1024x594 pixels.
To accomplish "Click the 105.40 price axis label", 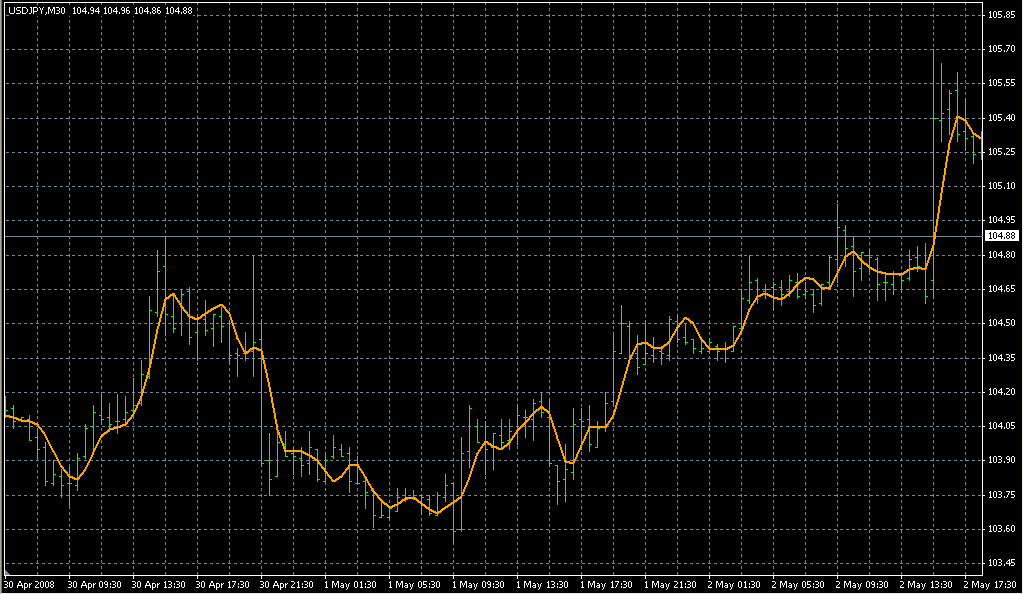I will pyautogui.click(x=1001, y=118).
